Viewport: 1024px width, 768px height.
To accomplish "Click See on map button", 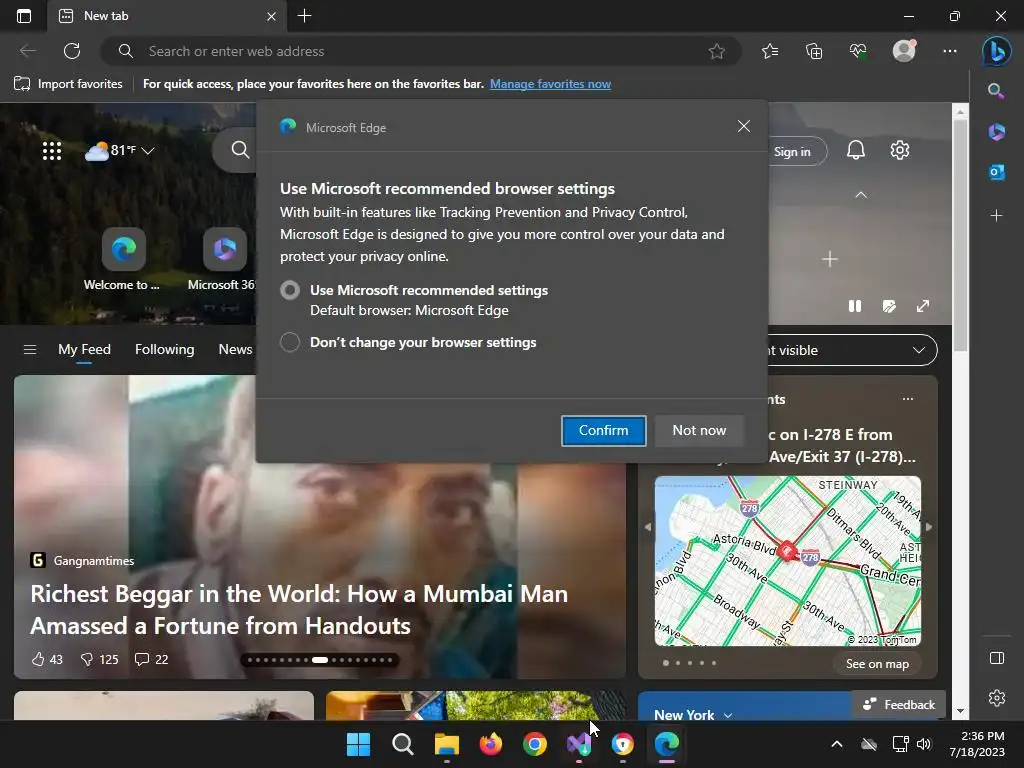I will pyautogui.click(x=877, y=664).
